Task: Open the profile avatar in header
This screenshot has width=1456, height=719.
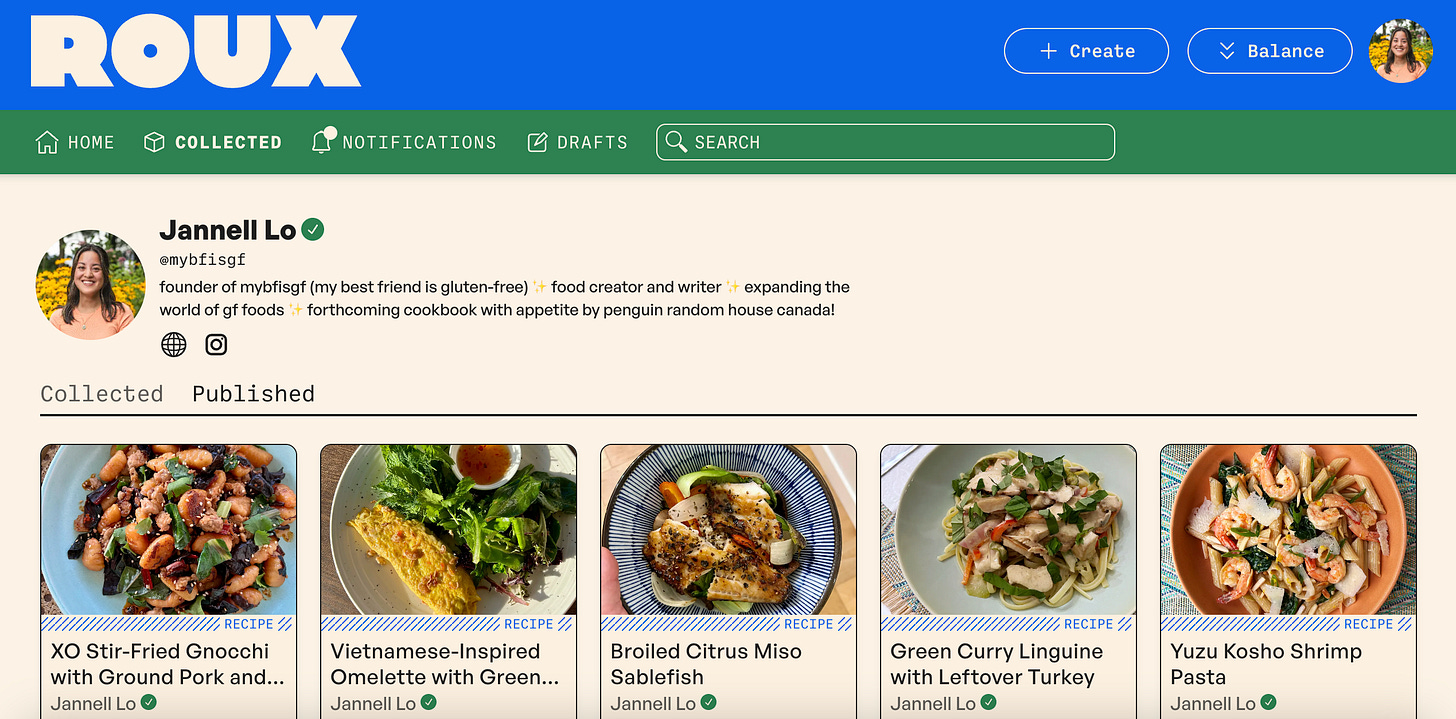Action: coord(1400,51)
